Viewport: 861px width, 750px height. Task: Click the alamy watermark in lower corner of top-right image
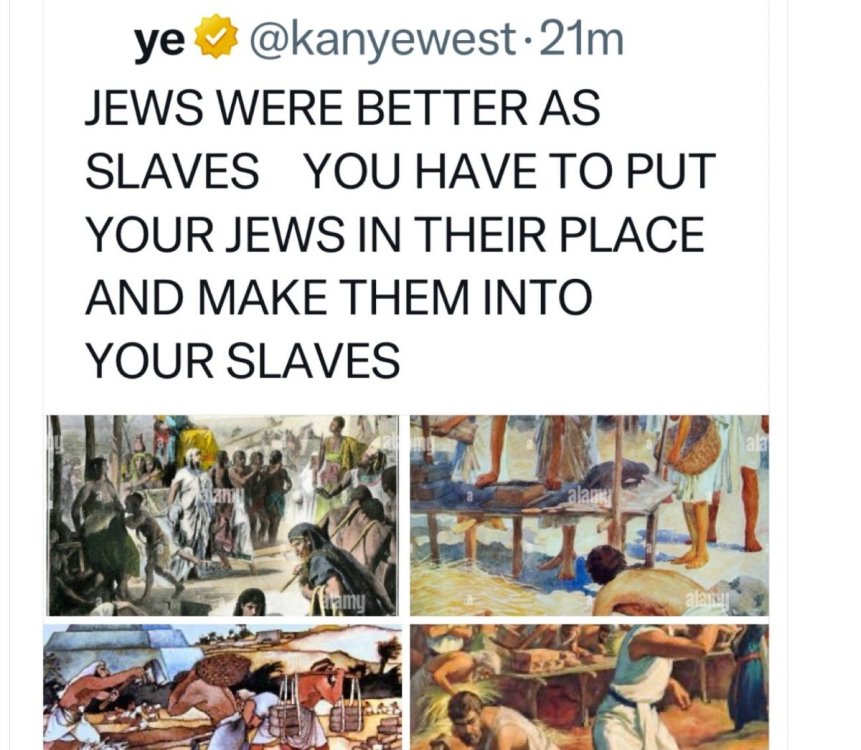tap(707, 601)
